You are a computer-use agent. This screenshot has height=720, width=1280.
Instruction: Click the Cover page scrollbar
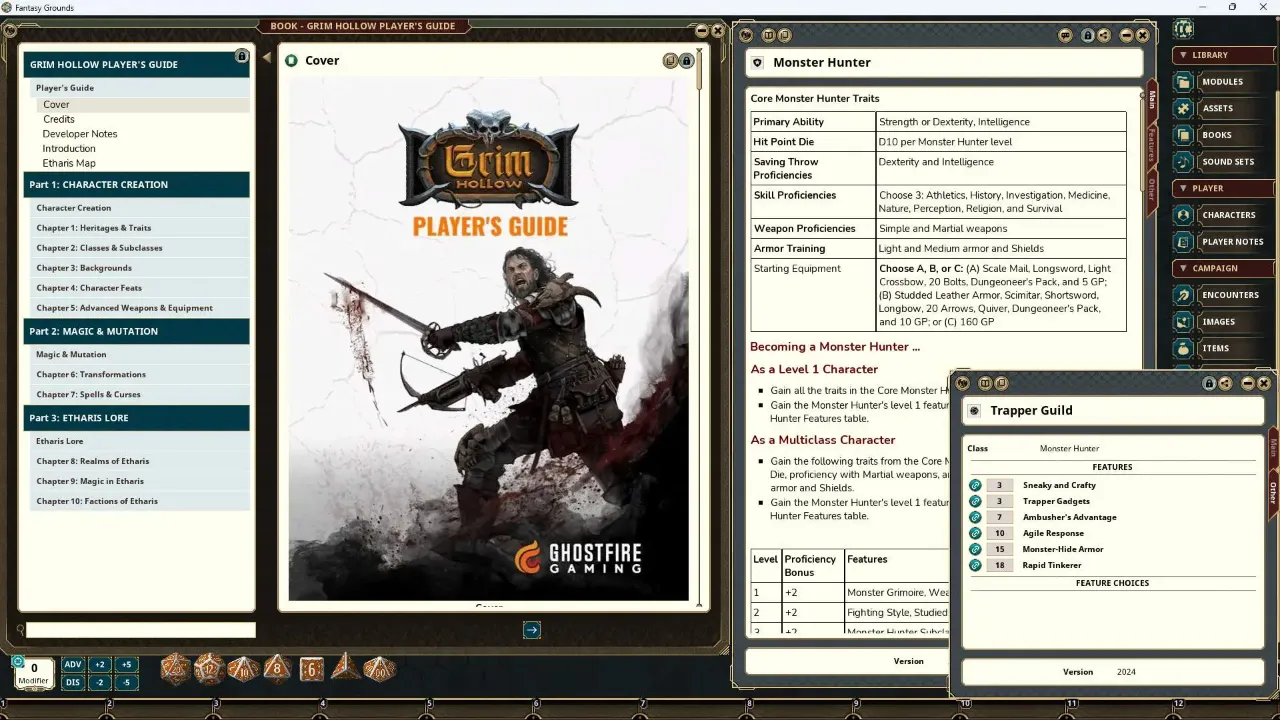pos(700,70)
